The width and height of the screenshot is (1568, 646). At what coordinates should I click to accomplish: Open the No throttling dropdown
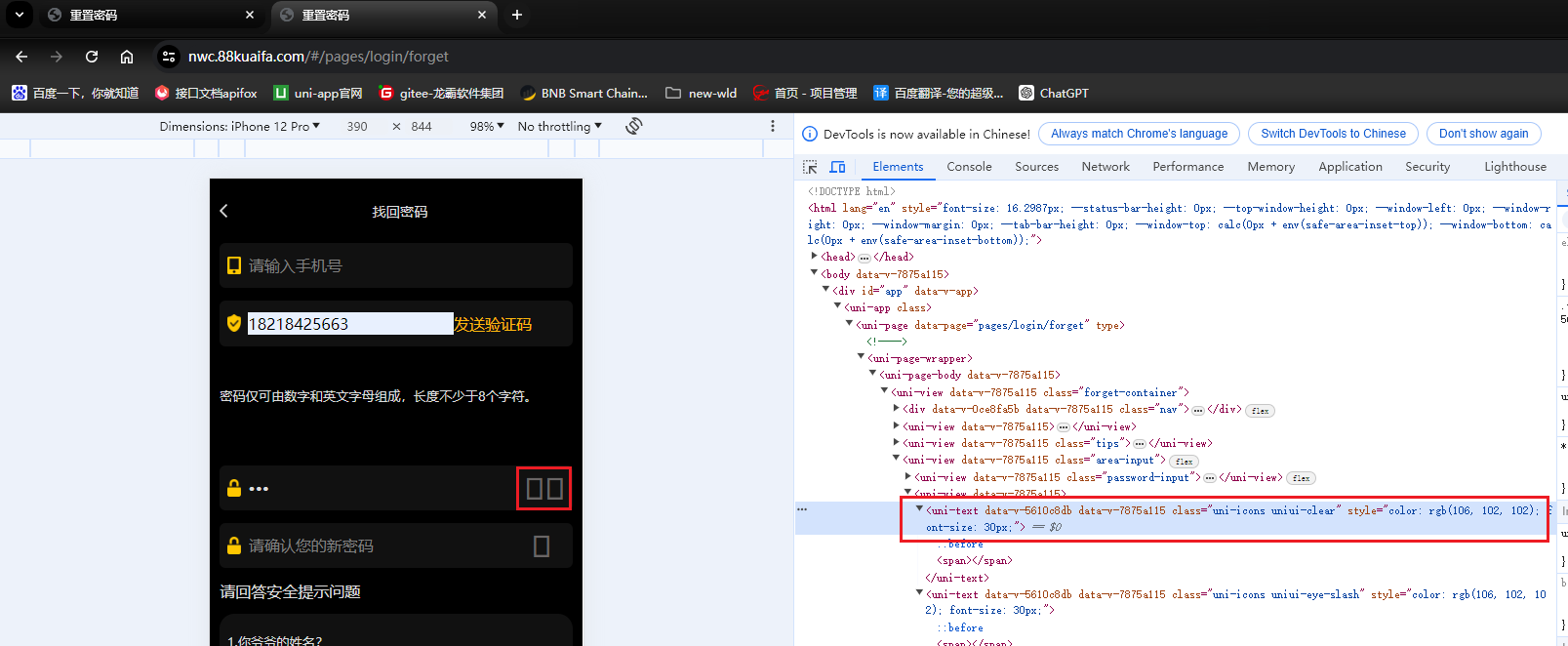point(559,126)
